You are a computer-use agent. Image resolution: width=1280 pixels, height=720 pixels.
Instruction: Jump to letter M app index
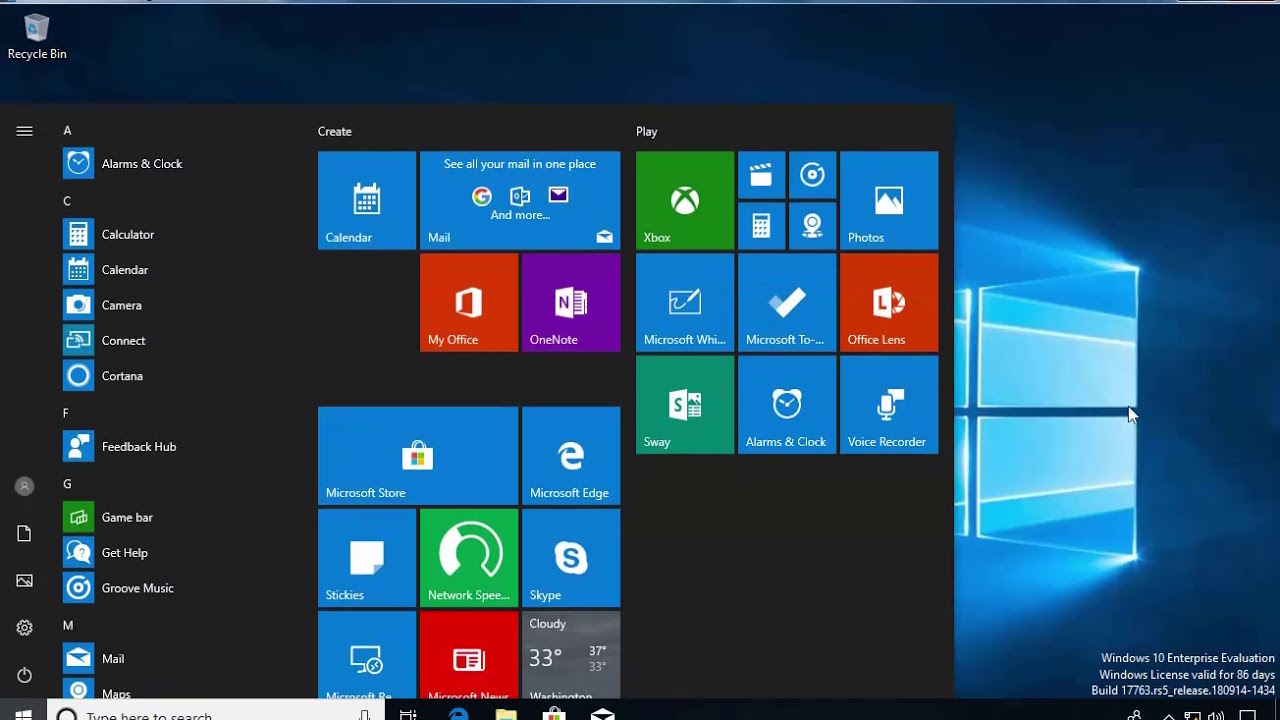pos(68,625)
